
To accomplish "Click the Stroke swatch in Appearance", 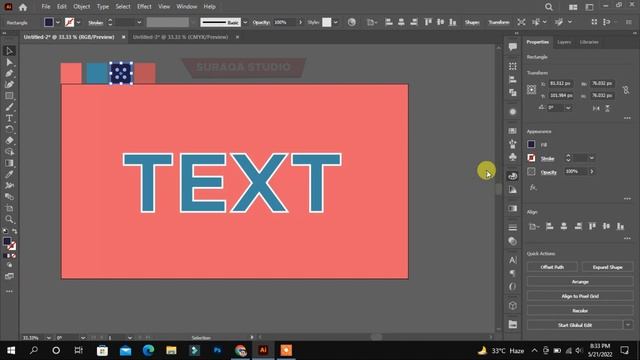I will pos(531,158).
